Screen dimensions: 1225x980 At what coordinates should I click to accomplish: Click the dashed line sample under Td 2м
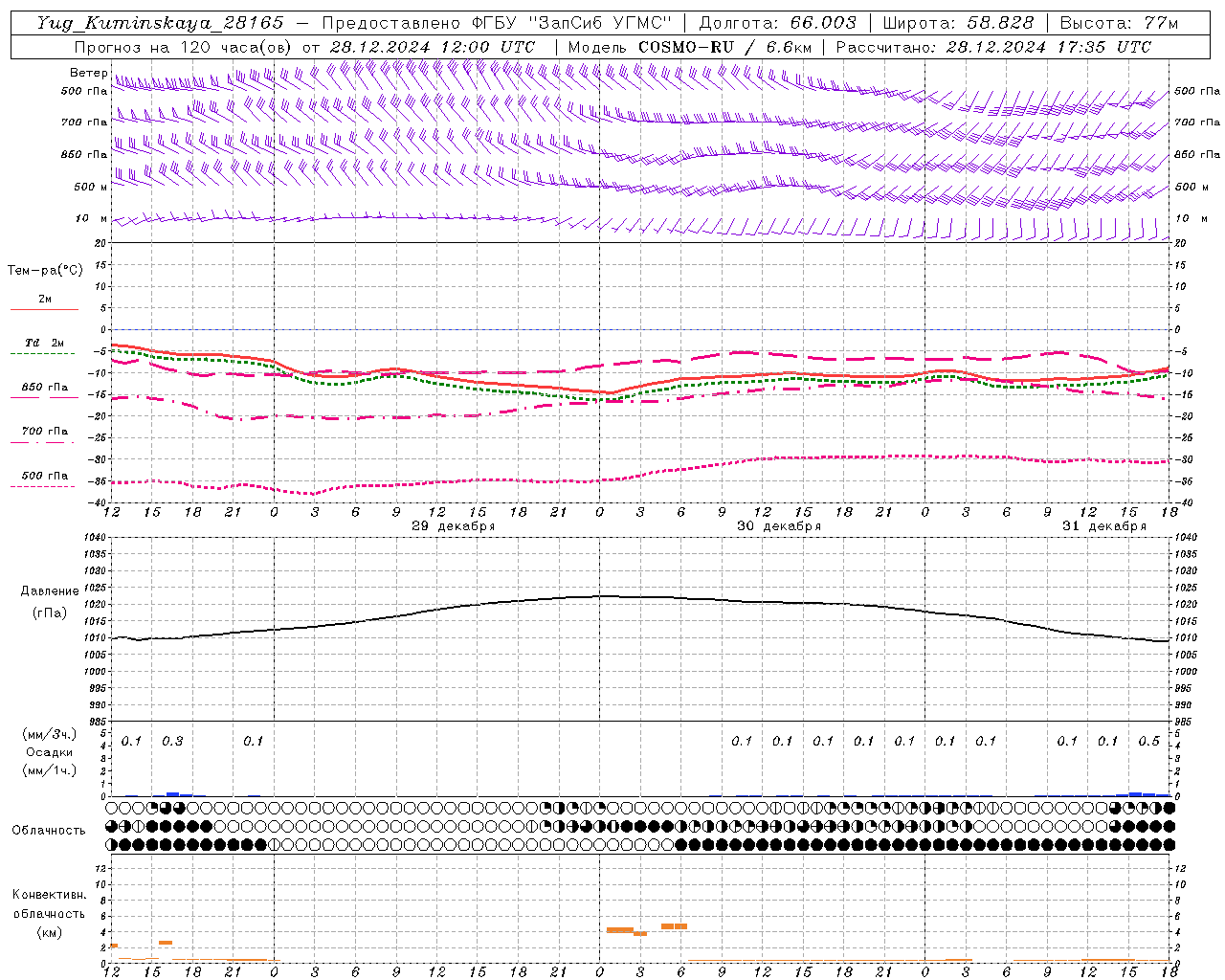click(x=43, y=354)
